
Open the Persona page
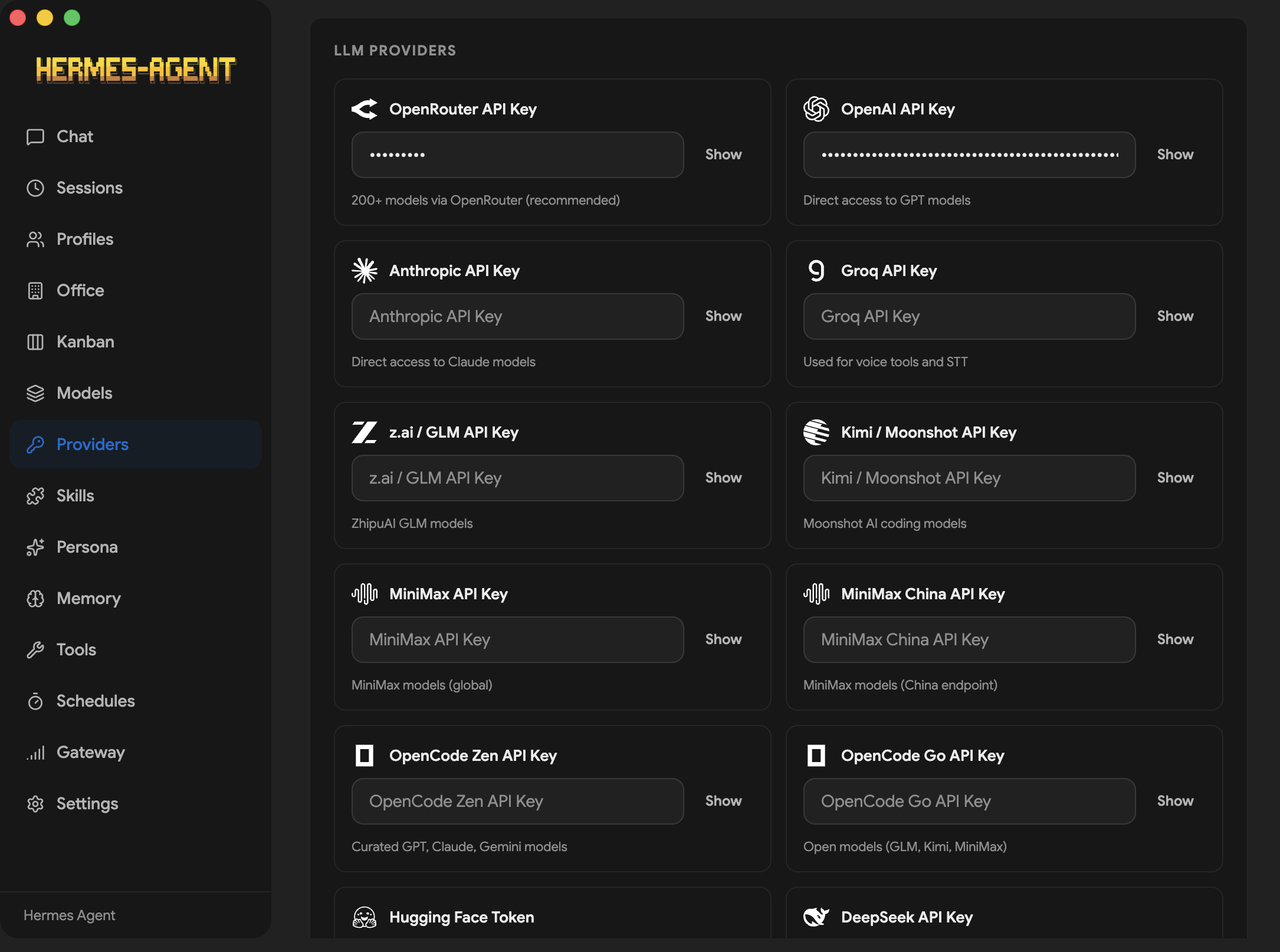136,547
